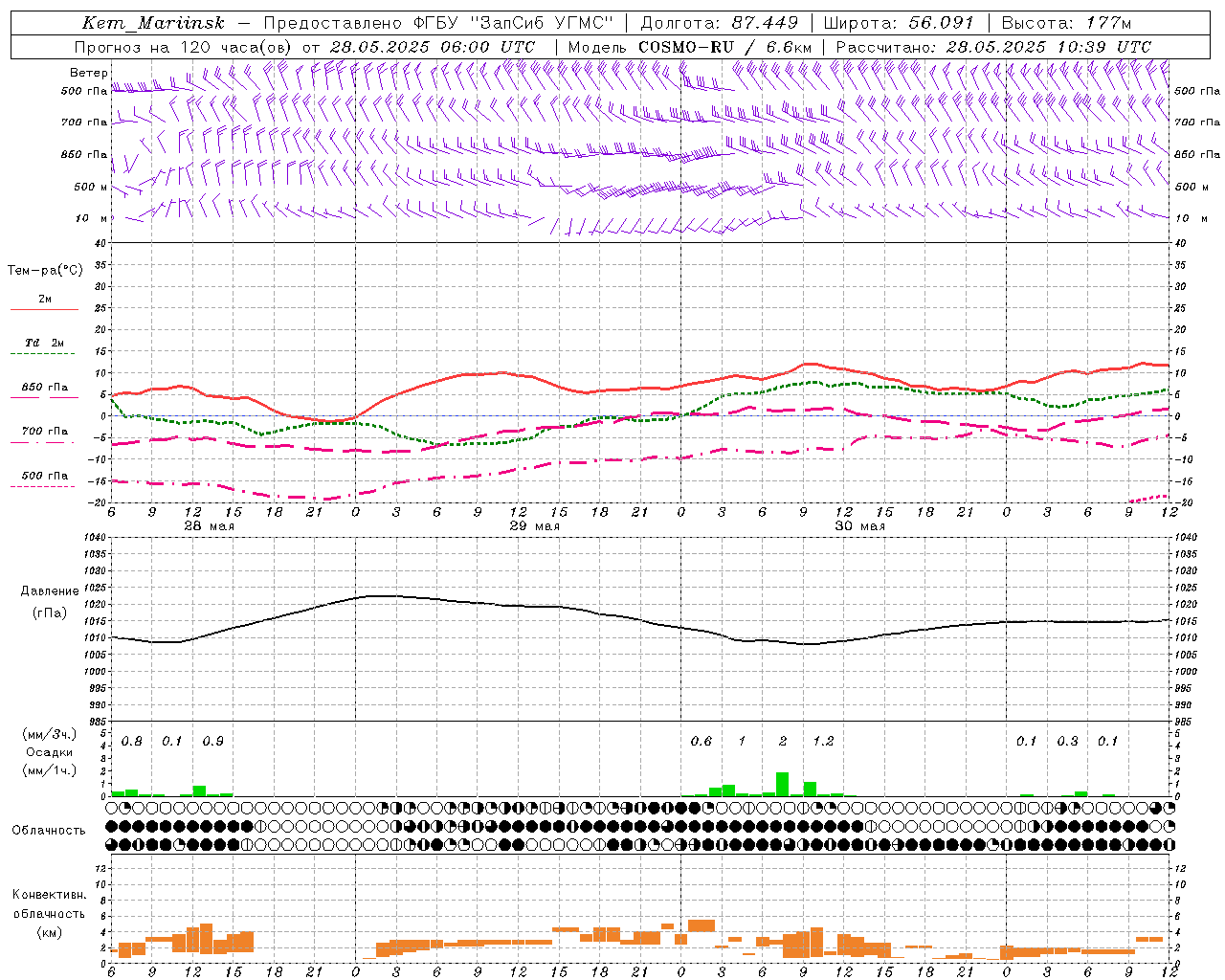The width and height of the screenshot is (1225, 980).
Task: Click the 'Конвективн.' convective cloud label
Action: point(49,895)
